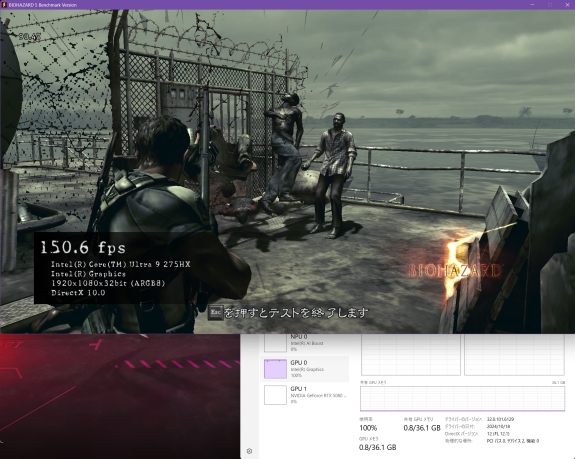The height and width of the screenshot is (459, 575).
Task: Select the GPU 1 NVIDIA GeForce entry
Action: [305, 395]
